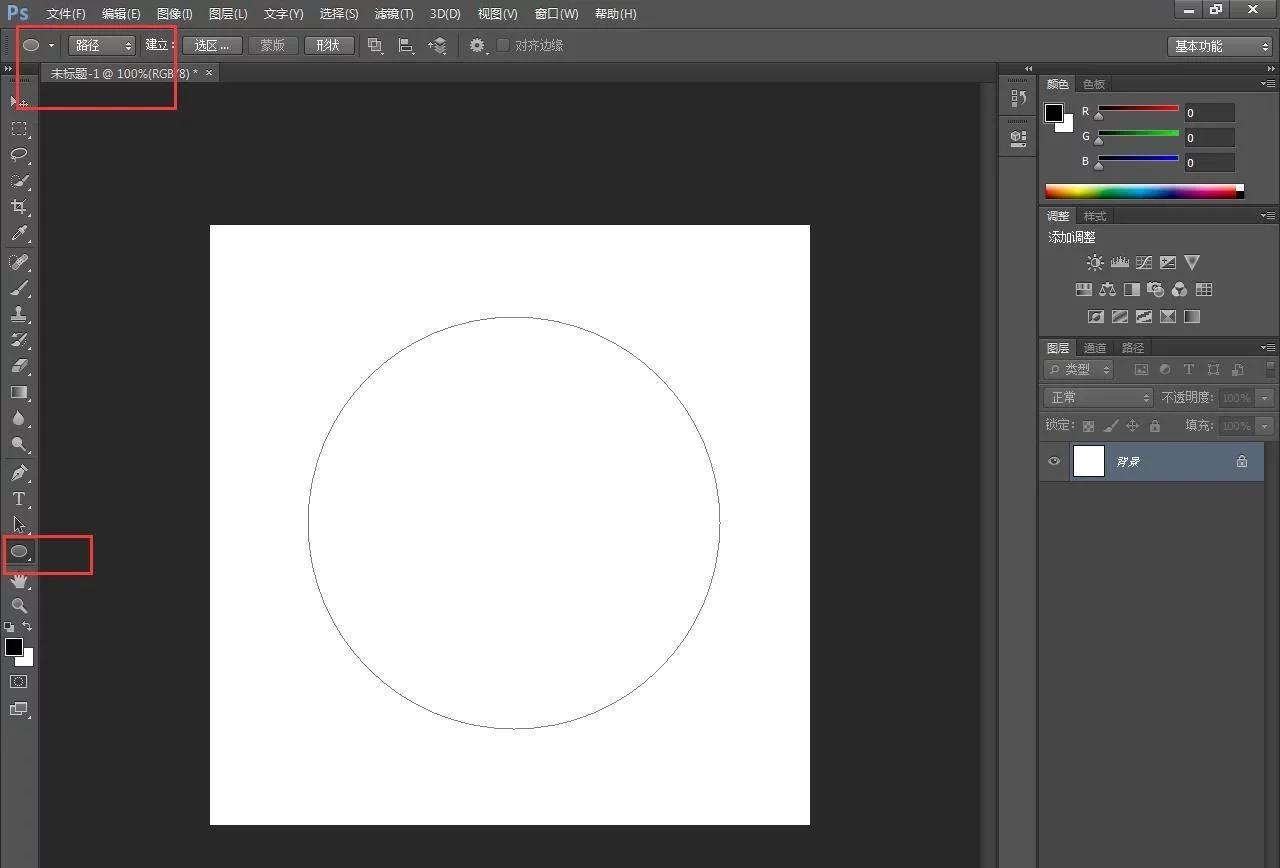Open the 滤镜 menu
This screenshot has height=868, width=1280.
tap(393, 13)
